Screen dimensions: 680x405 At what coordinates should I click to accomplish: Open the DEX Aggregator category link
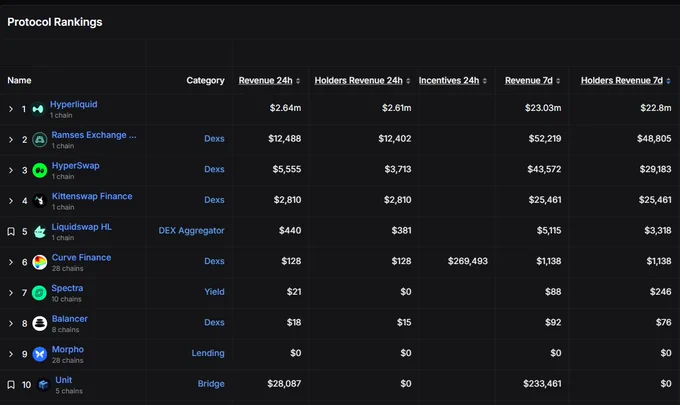(191, 231)
